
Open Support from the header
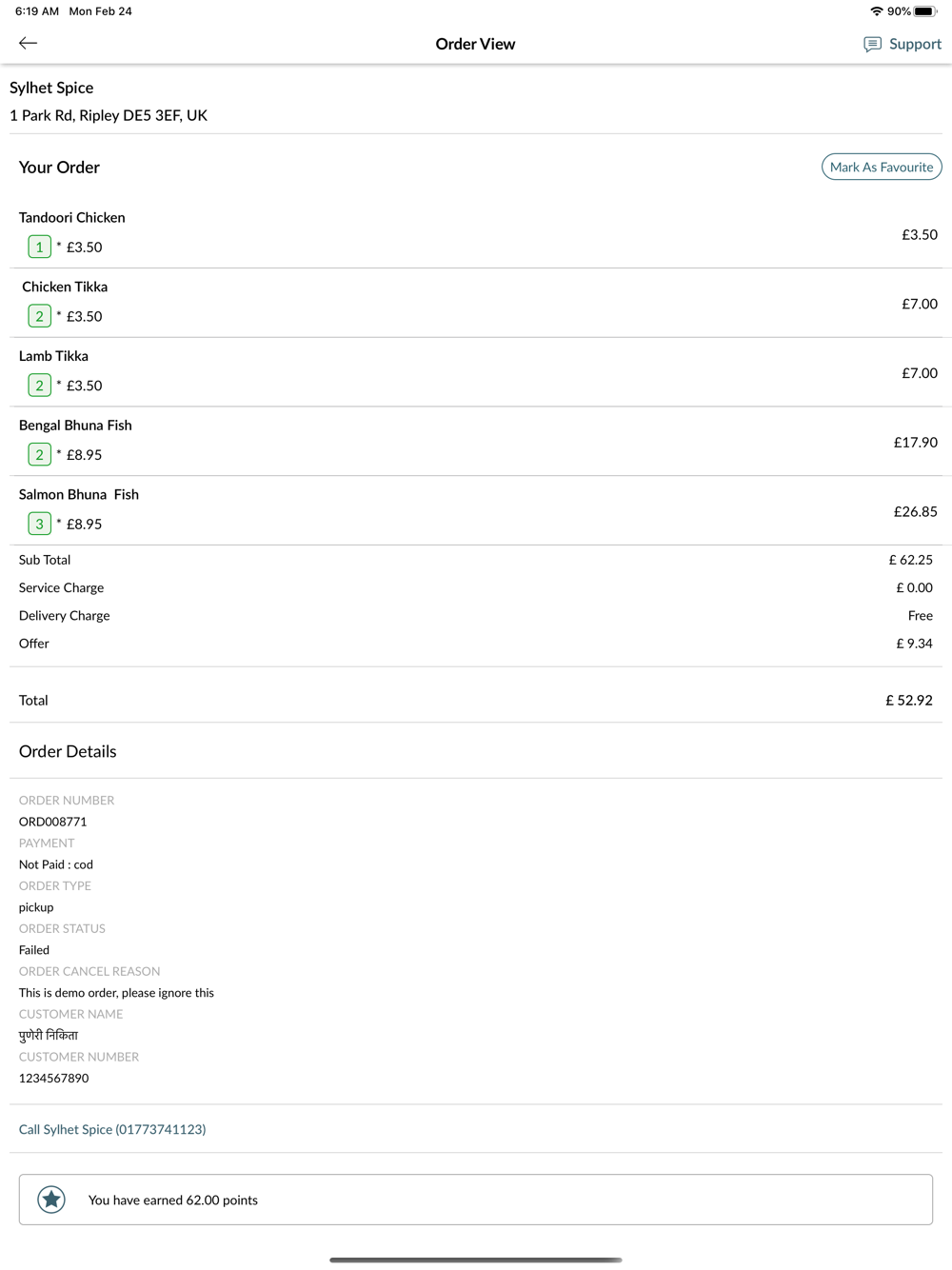point(902,44)
